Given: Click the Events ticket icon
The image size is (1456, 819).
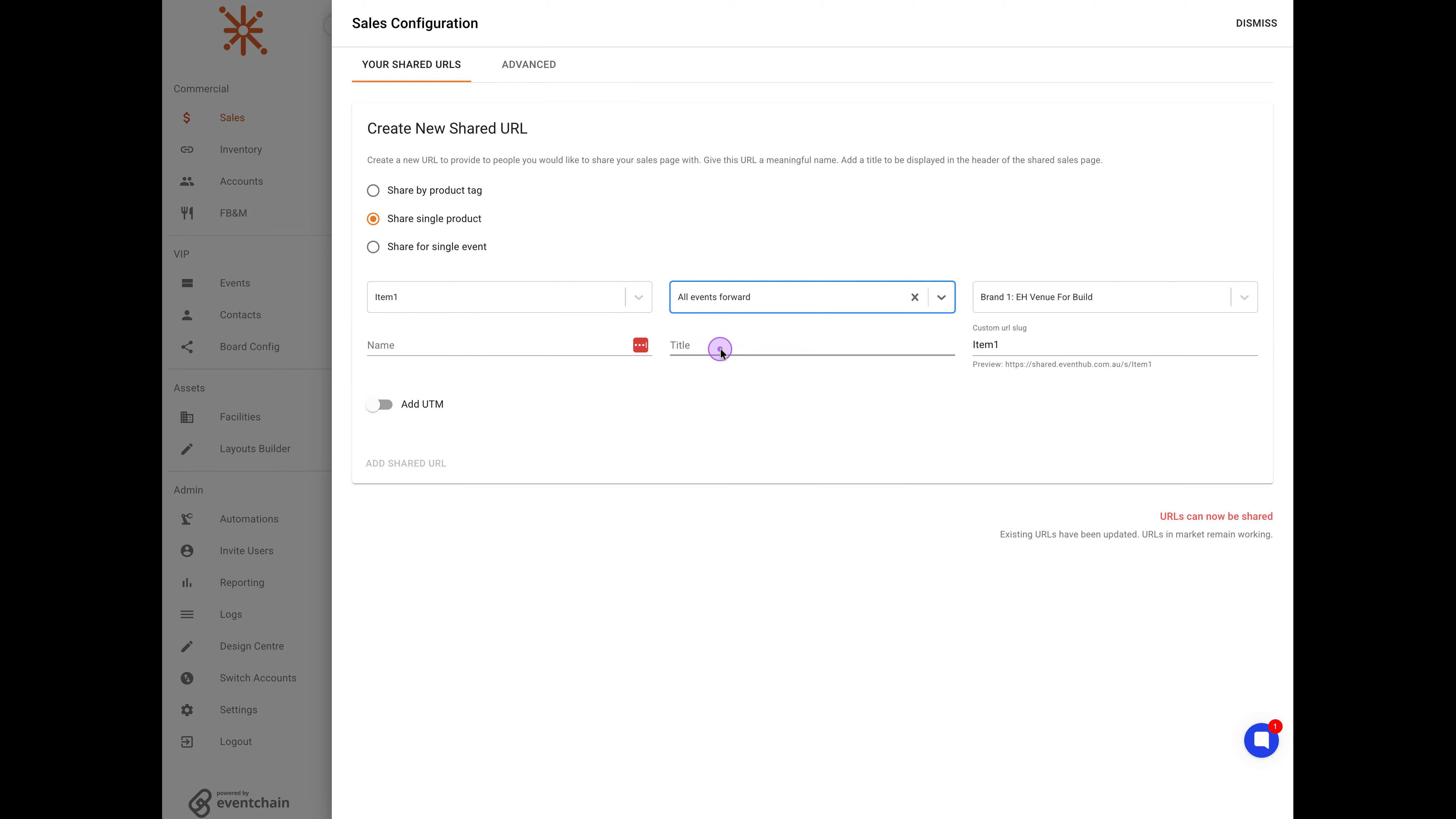Looking at the screenshot, I should click(x=187, y=283).
